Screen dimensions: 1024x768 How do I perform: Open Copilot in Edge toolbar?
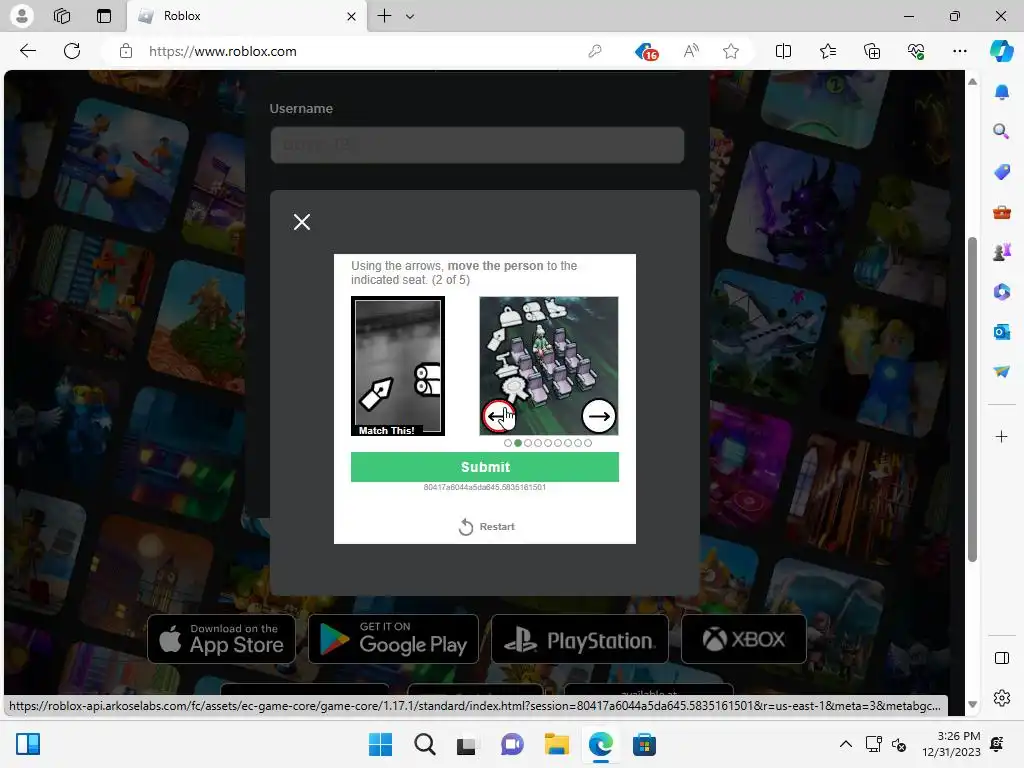[x=1002, y=51]
